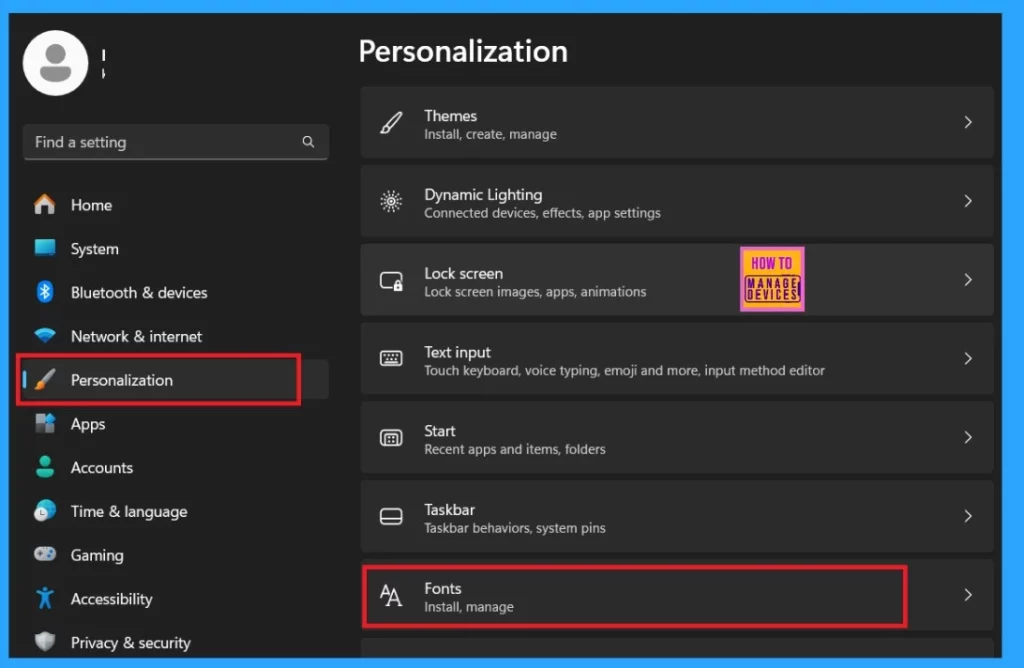
Task: Select Home in the sidebar
Action: [x=175, y=204]
